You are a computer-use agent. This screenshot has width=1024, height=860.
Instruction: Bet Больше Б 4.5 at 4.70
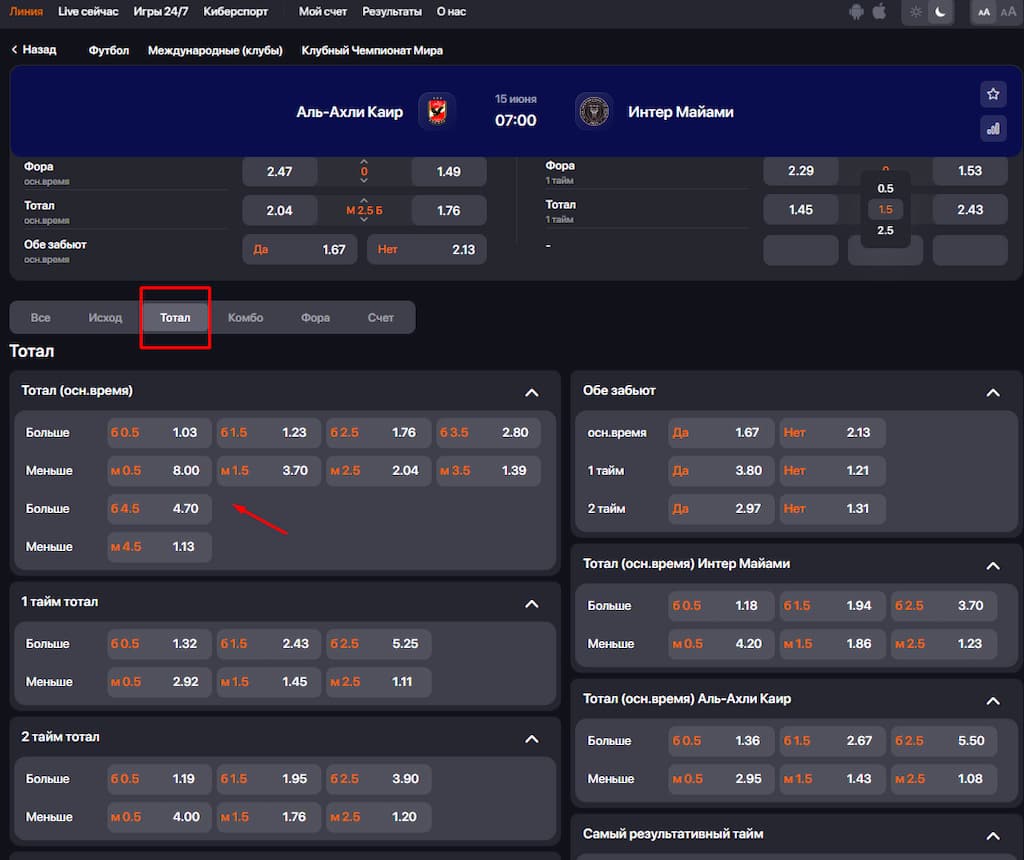click(159, 508)
